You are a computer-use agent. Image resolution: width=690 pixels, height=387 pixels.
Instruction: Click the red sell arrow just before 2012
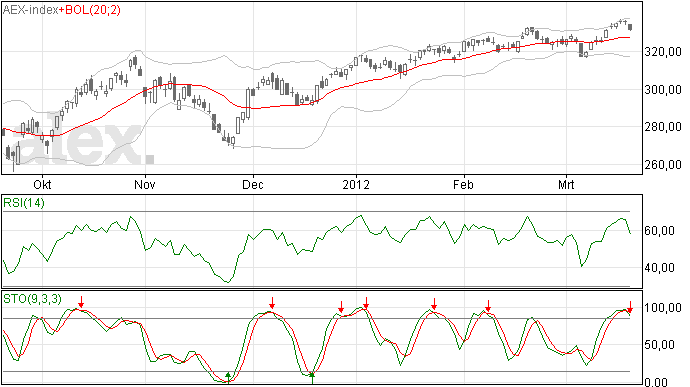[341, 306]
